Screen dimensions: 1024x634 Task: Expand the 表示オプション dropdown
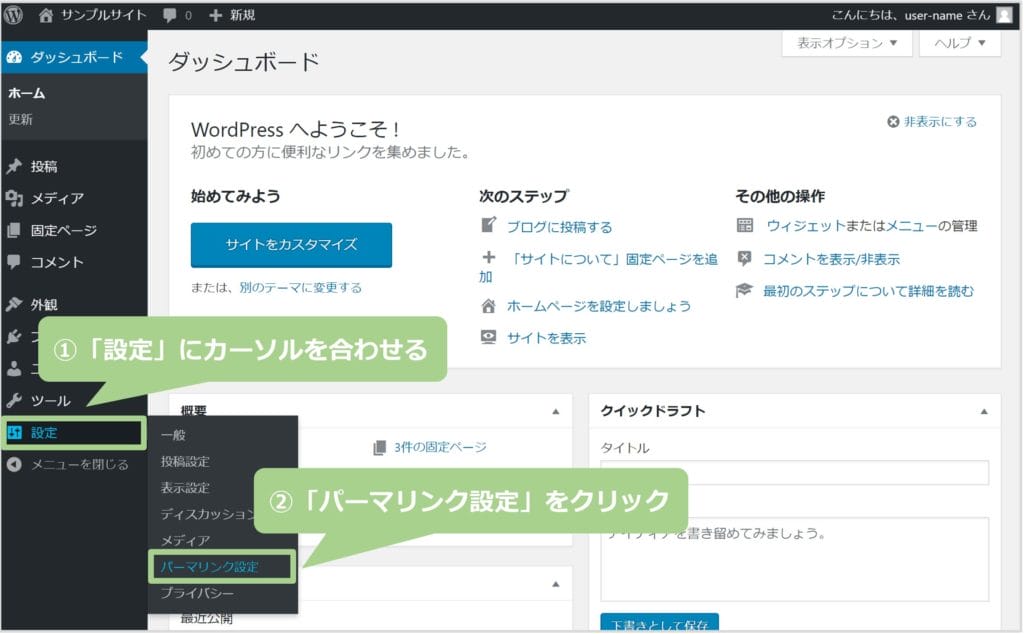click(x=847, y=43)
